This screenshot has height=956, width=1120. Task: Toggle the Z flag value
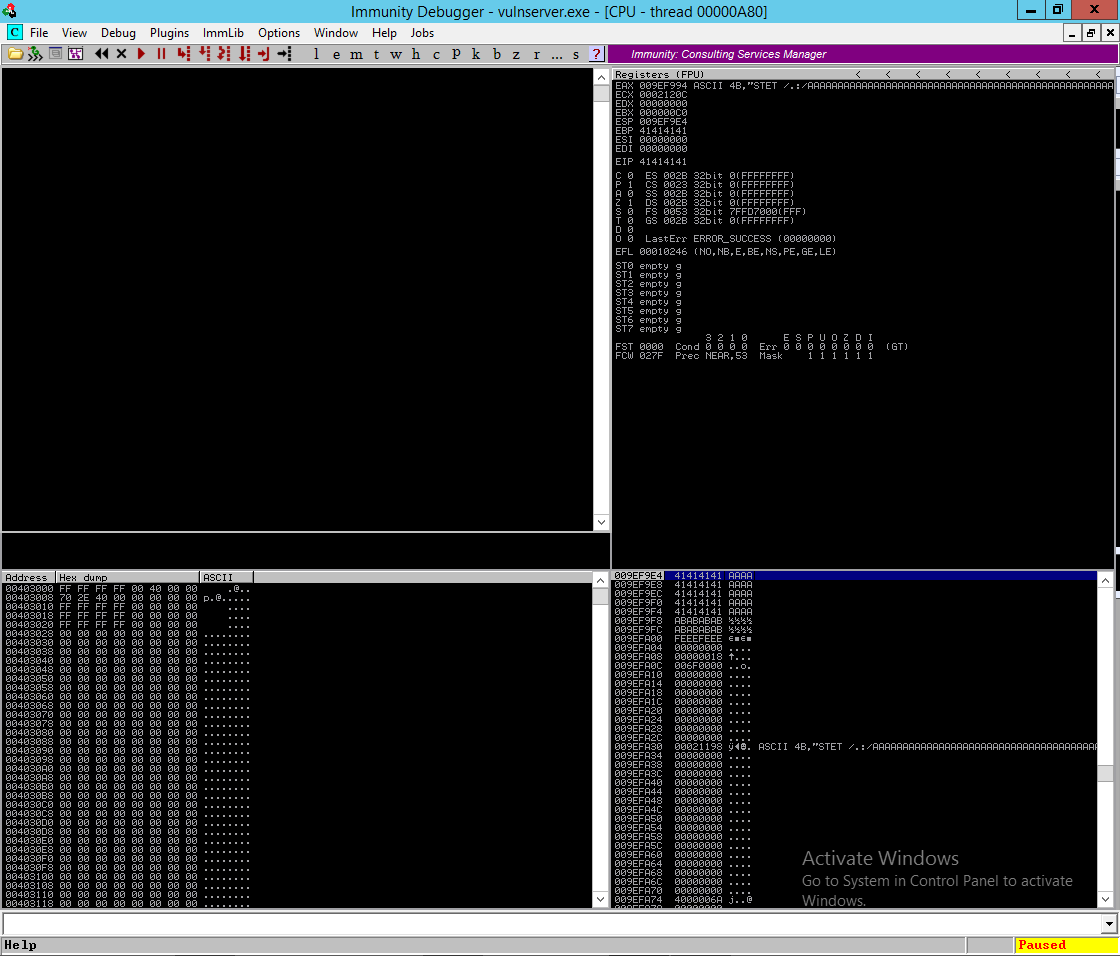tap(630, 203)
